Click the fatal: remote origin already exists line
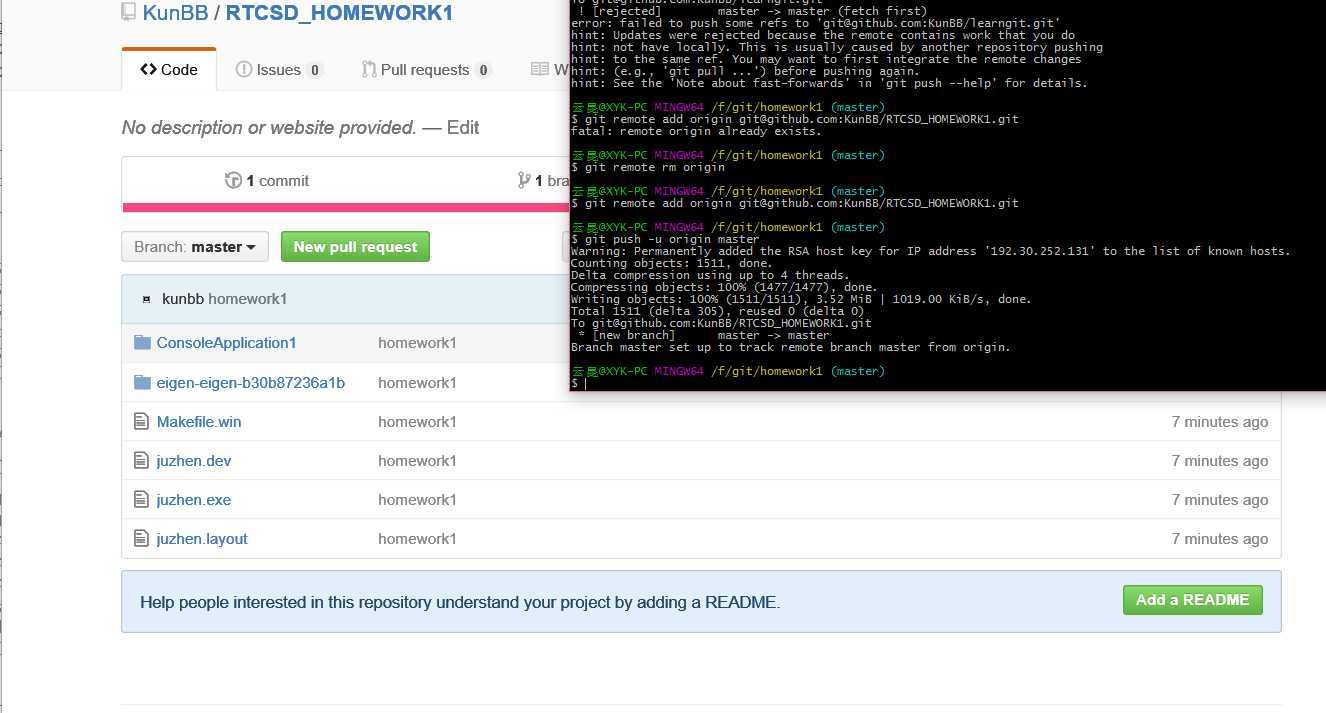The width and height of the screenshot is (1326, 713). coord(696,131)
